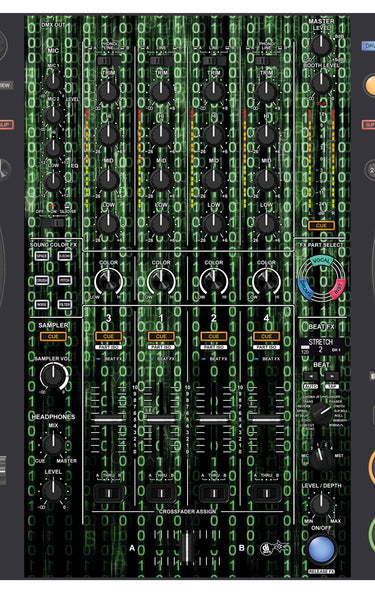
Task: Activate the SPACE sound color FX button
Action: (42, 256)
